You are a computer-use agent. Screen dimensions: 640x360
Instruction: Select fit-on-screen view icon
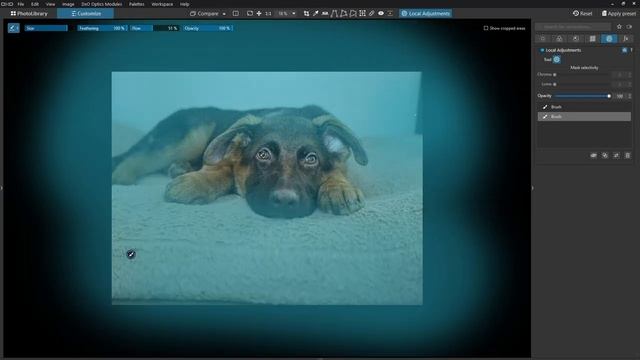[x=250, y=13]
